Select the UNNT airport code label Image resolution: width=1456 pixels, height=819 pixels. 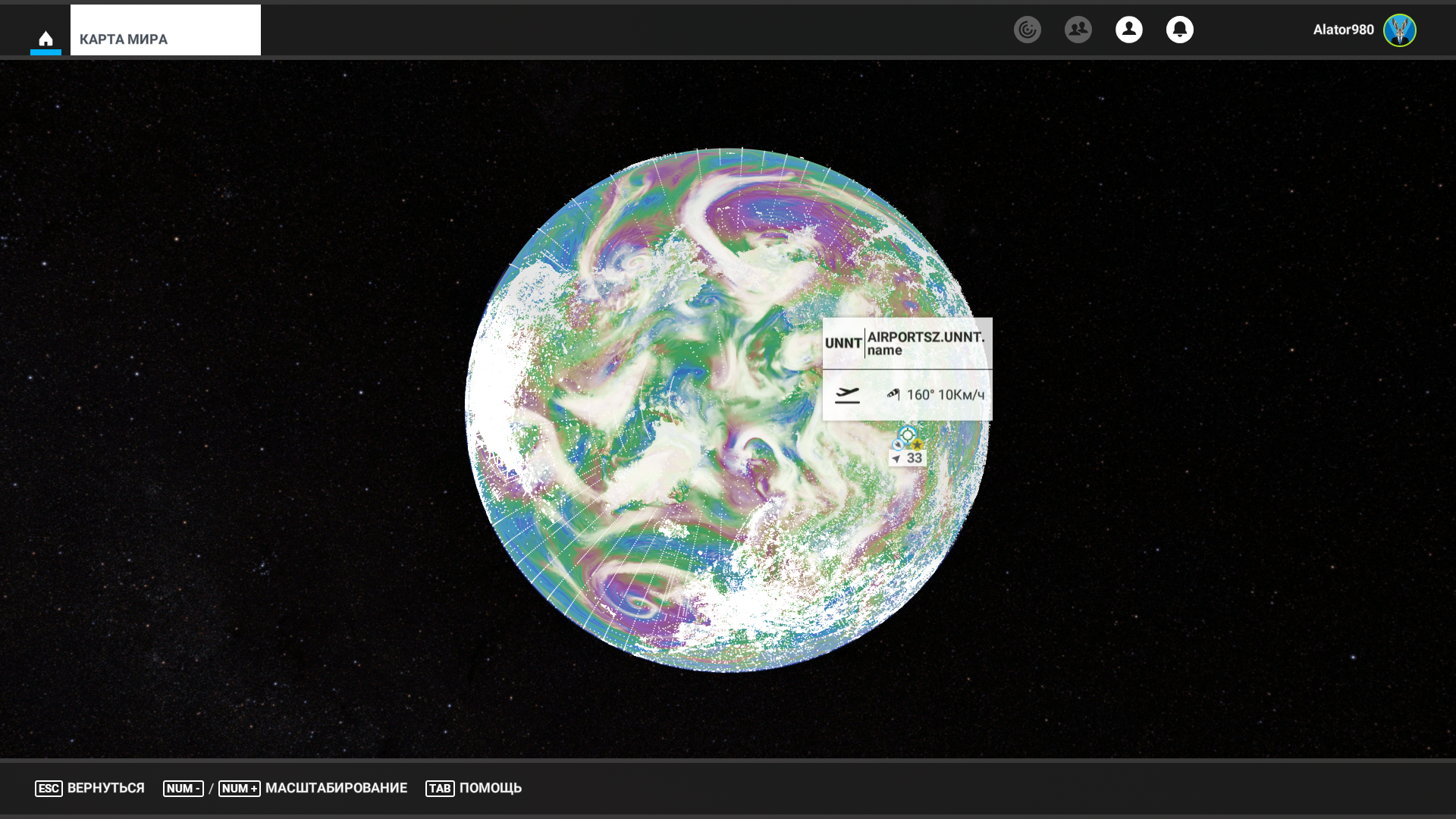click(x=843, y=344)
